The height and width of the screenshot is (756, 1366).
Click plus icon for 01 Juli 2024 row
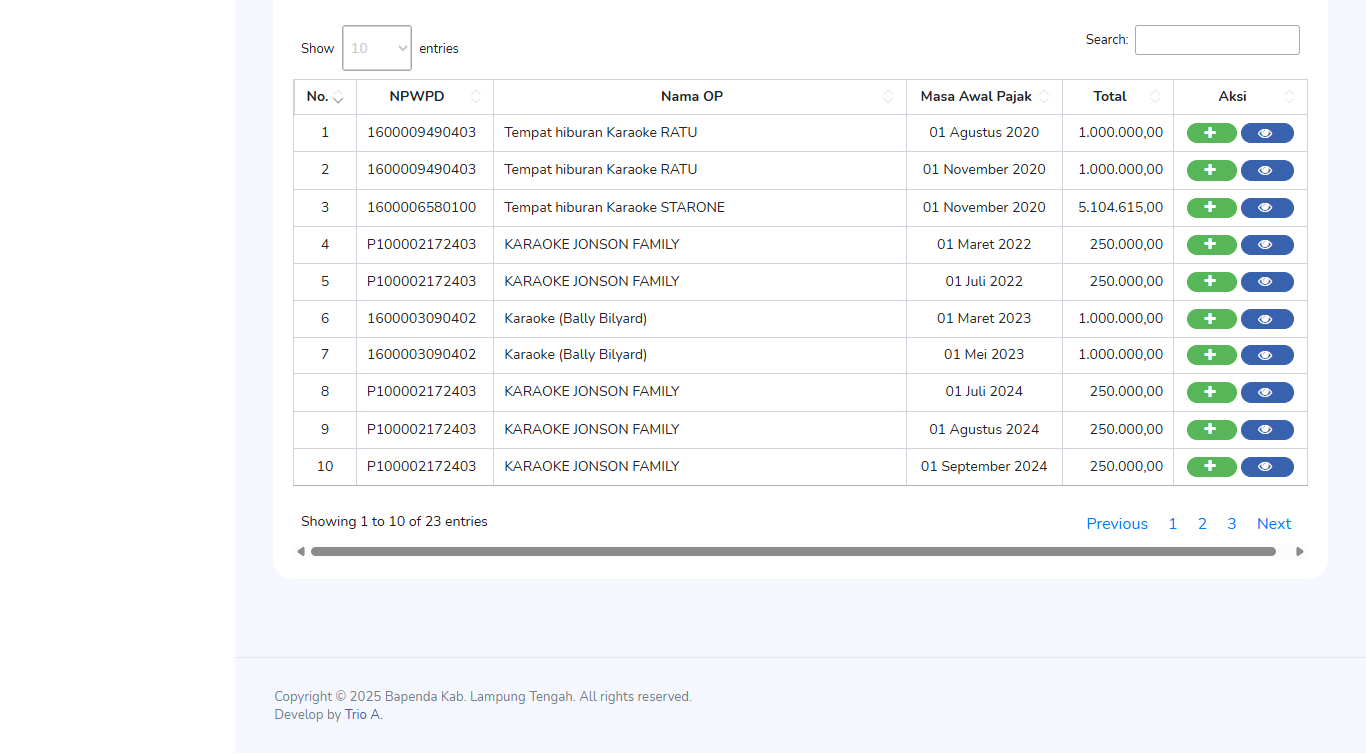1211,392
